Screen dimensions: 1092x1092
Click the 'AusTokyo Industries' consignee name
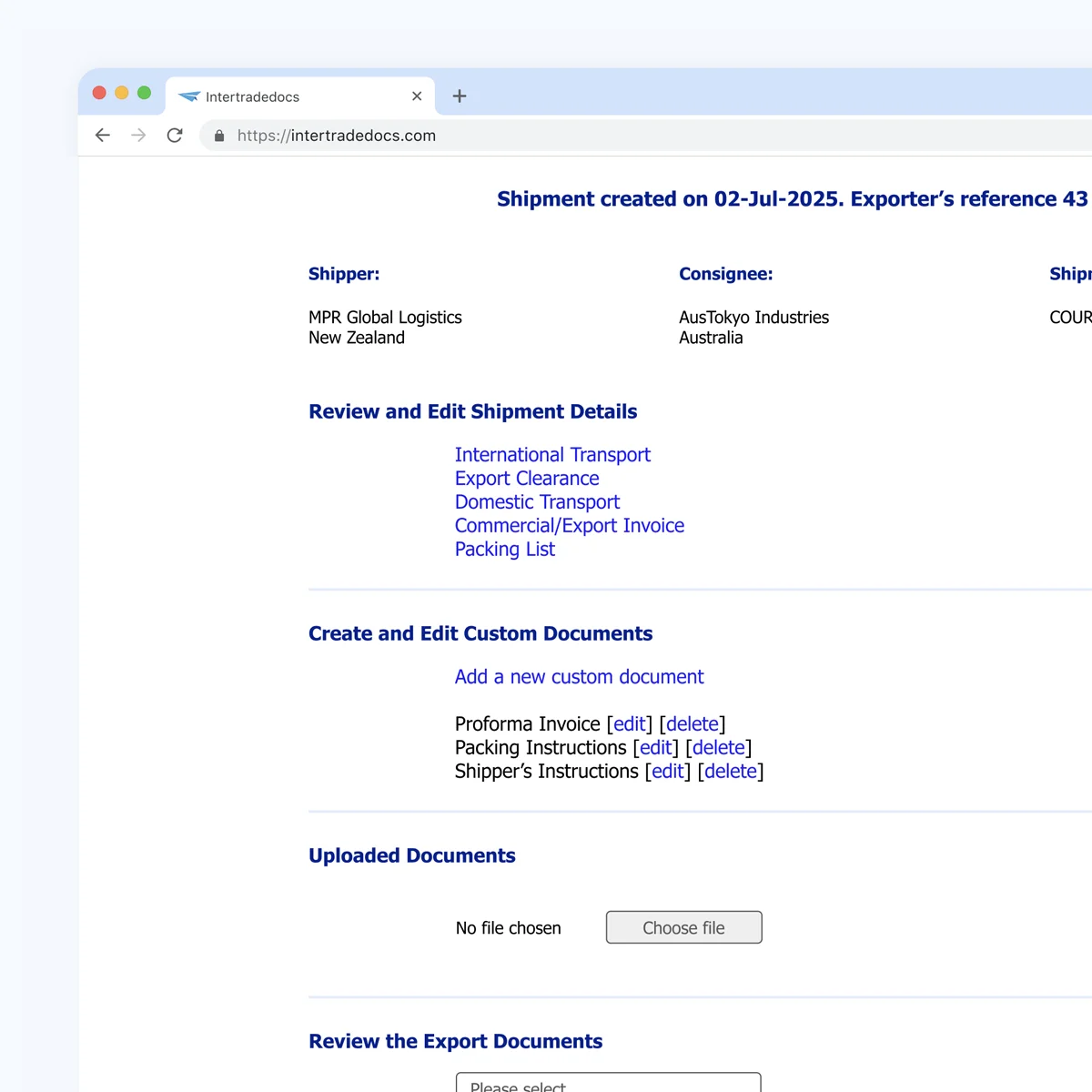(754, 318)
